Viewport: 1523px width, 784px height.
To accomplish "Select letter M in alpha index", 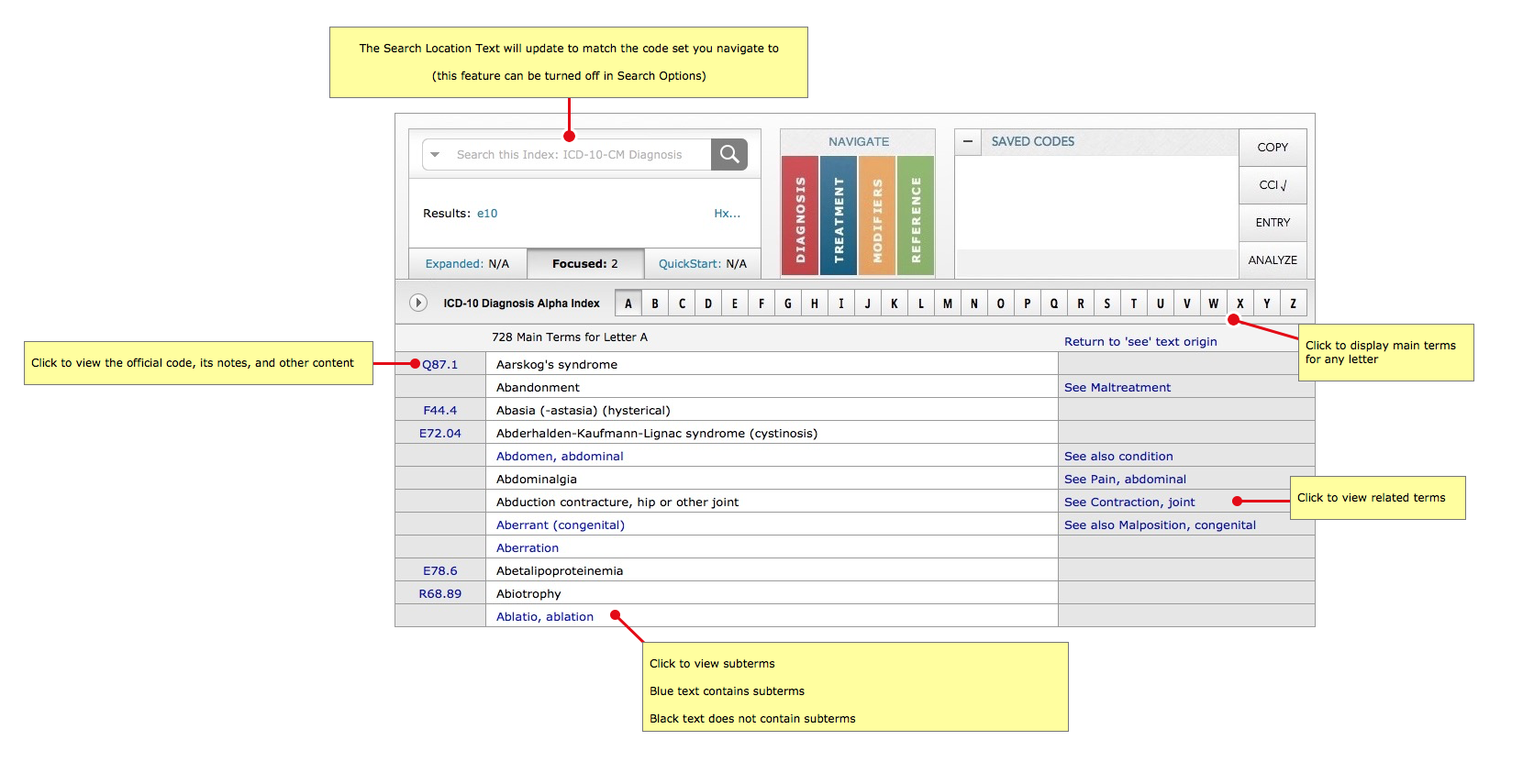I will click(948, 304).
